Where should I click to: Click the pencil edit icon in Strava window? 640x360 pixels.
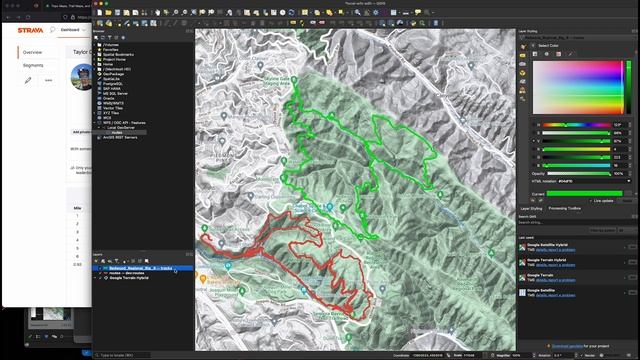[x=28, y=80]
